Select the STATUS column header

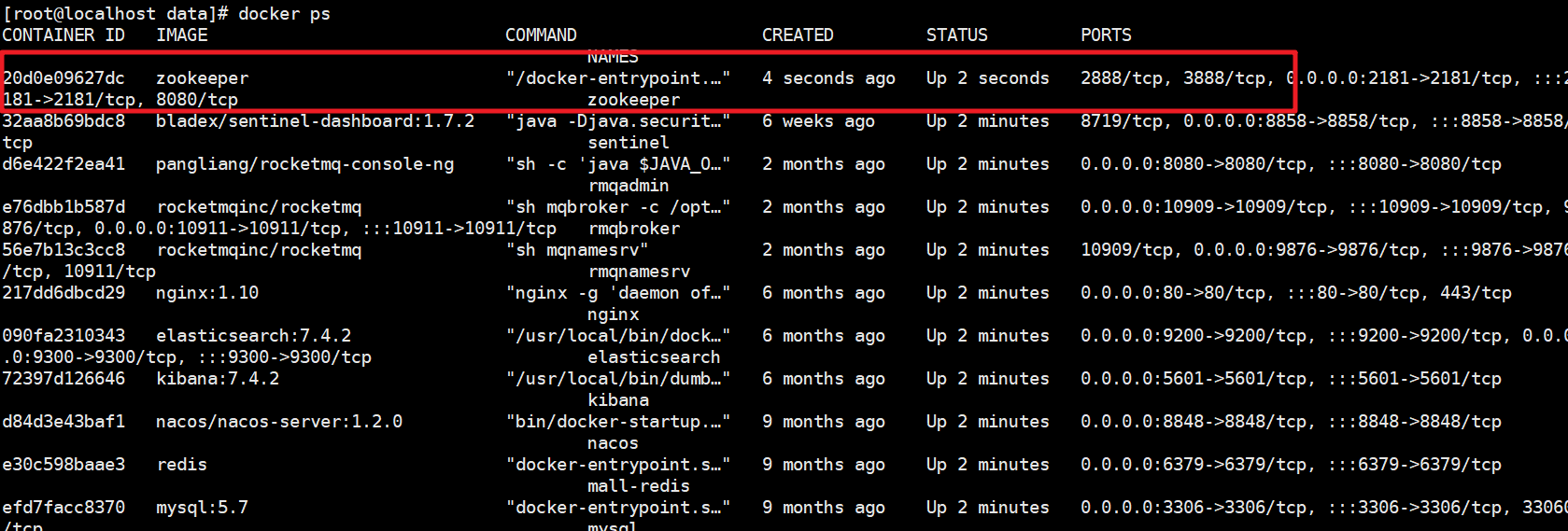(x=956, y=35)
